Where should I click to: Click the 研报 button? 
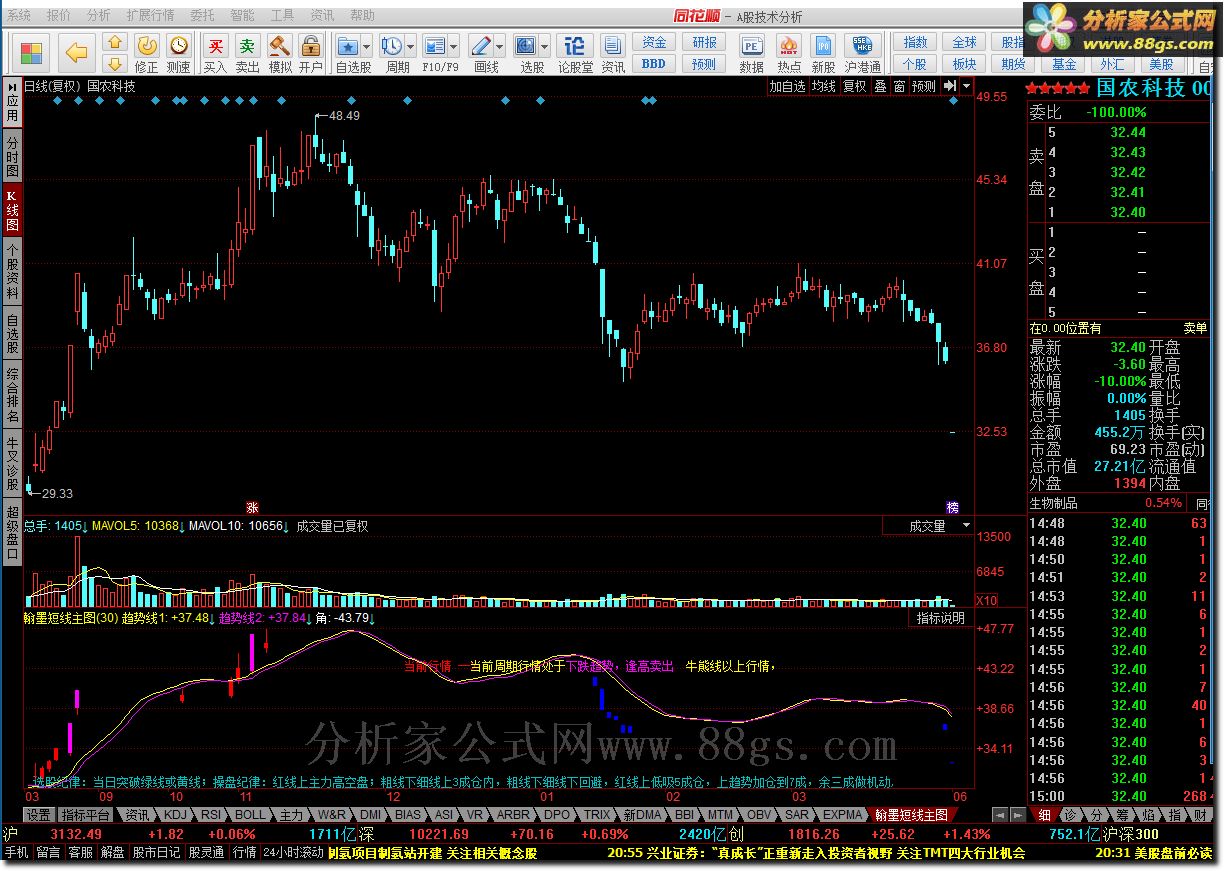coord(704,43)
